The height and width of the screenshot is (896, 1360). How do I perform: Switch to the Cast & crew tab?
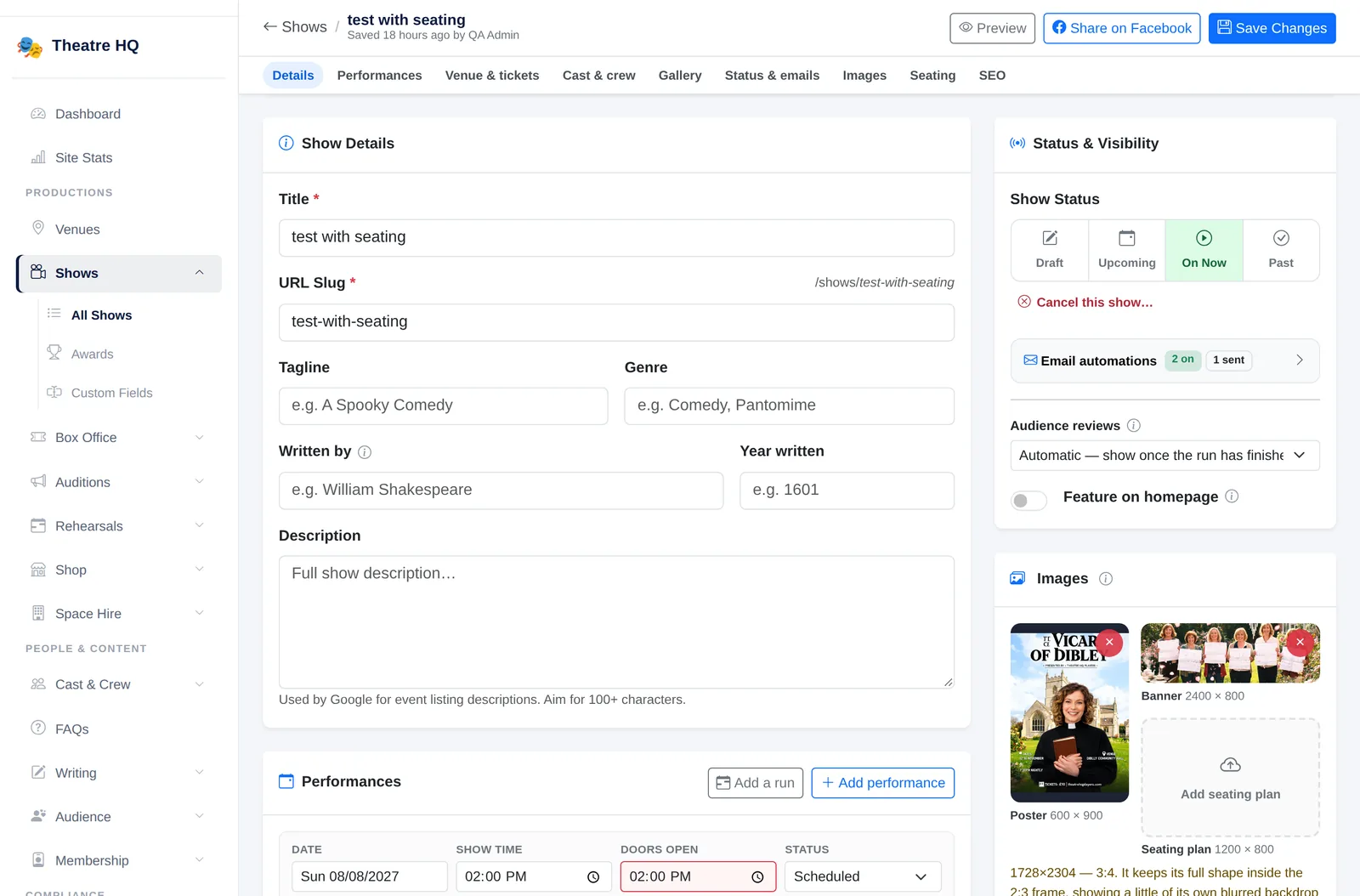pos(599,76)
